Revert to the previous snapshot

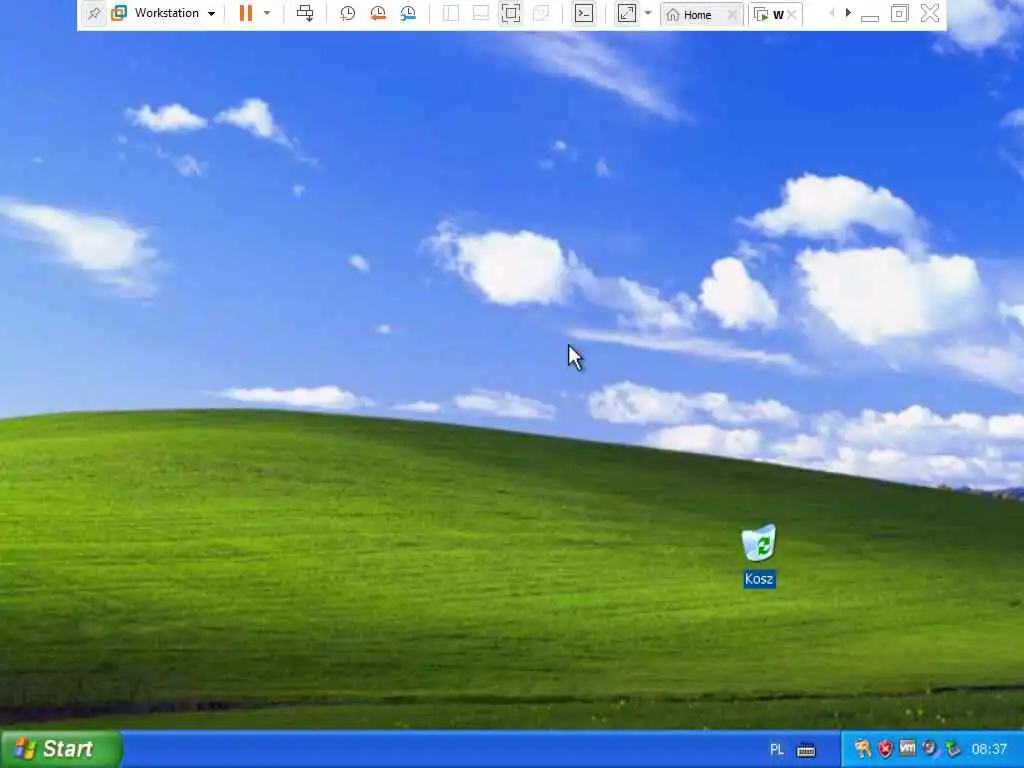377,14
